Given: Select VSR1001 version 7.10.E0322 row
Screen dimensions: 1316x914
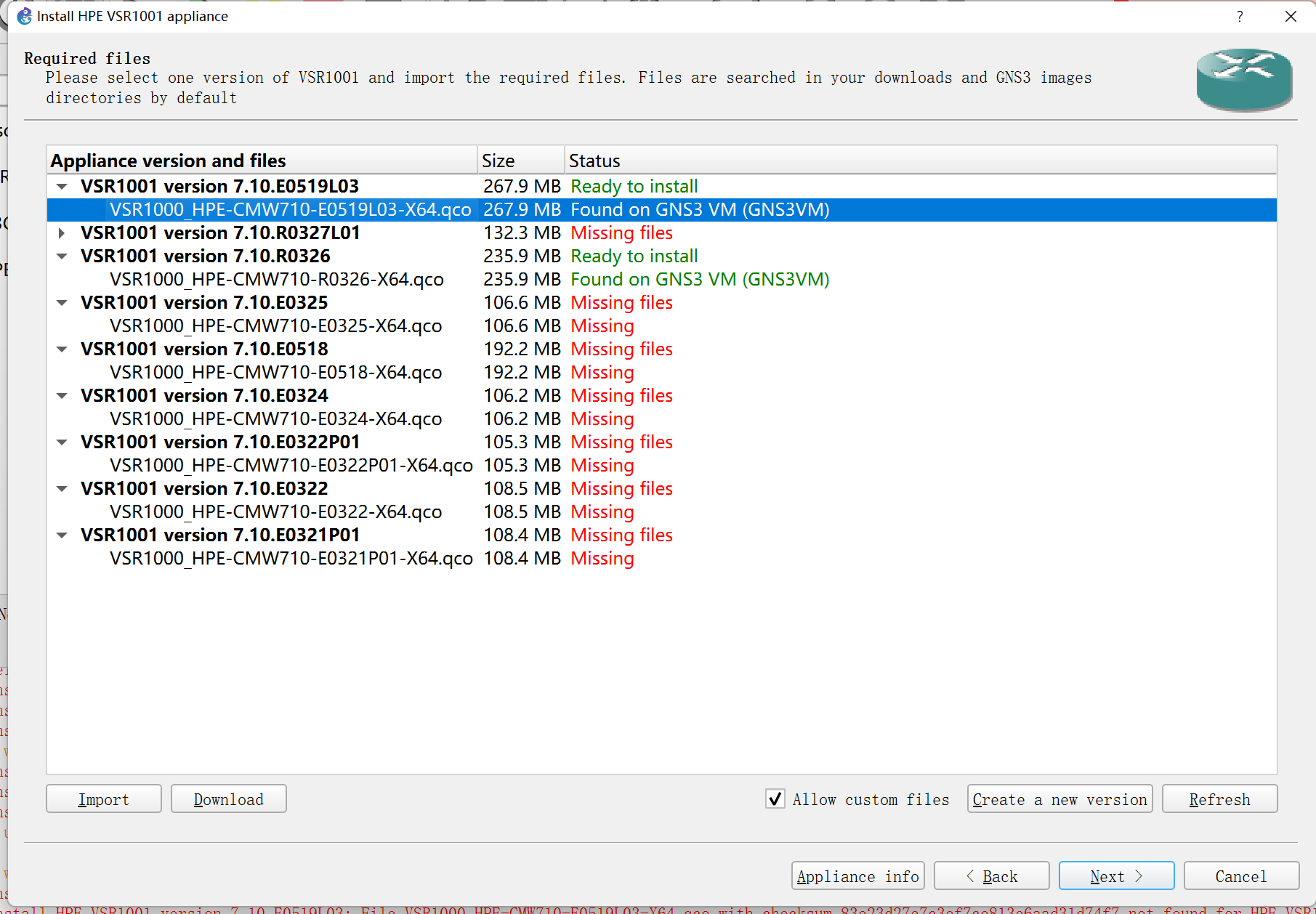Looking at the screenshot, I should [x=661, y=489].
